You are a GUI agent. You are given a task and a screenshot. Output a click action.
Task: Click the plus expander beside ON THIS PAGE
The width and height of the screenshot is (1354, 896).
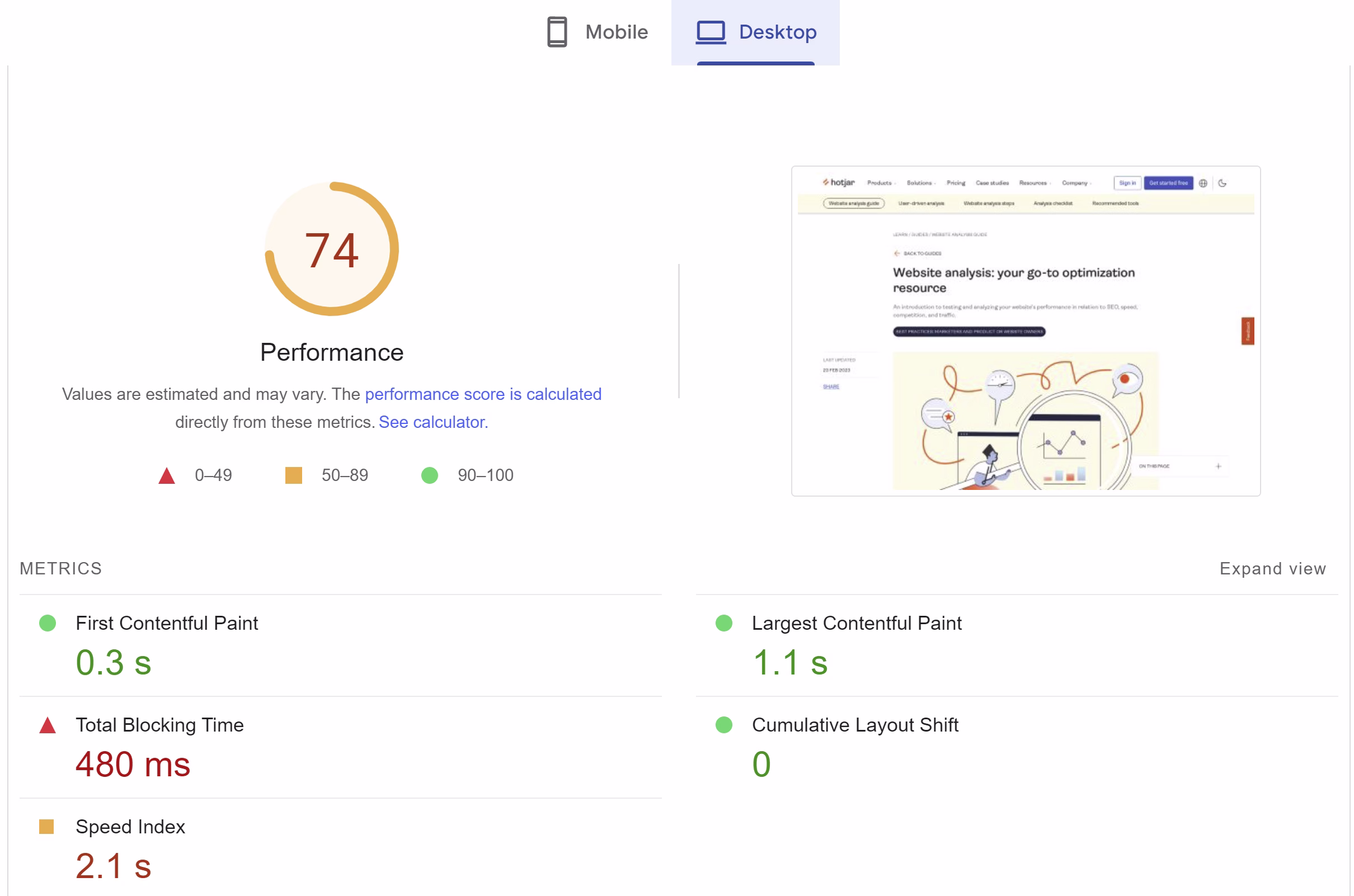1218,466
